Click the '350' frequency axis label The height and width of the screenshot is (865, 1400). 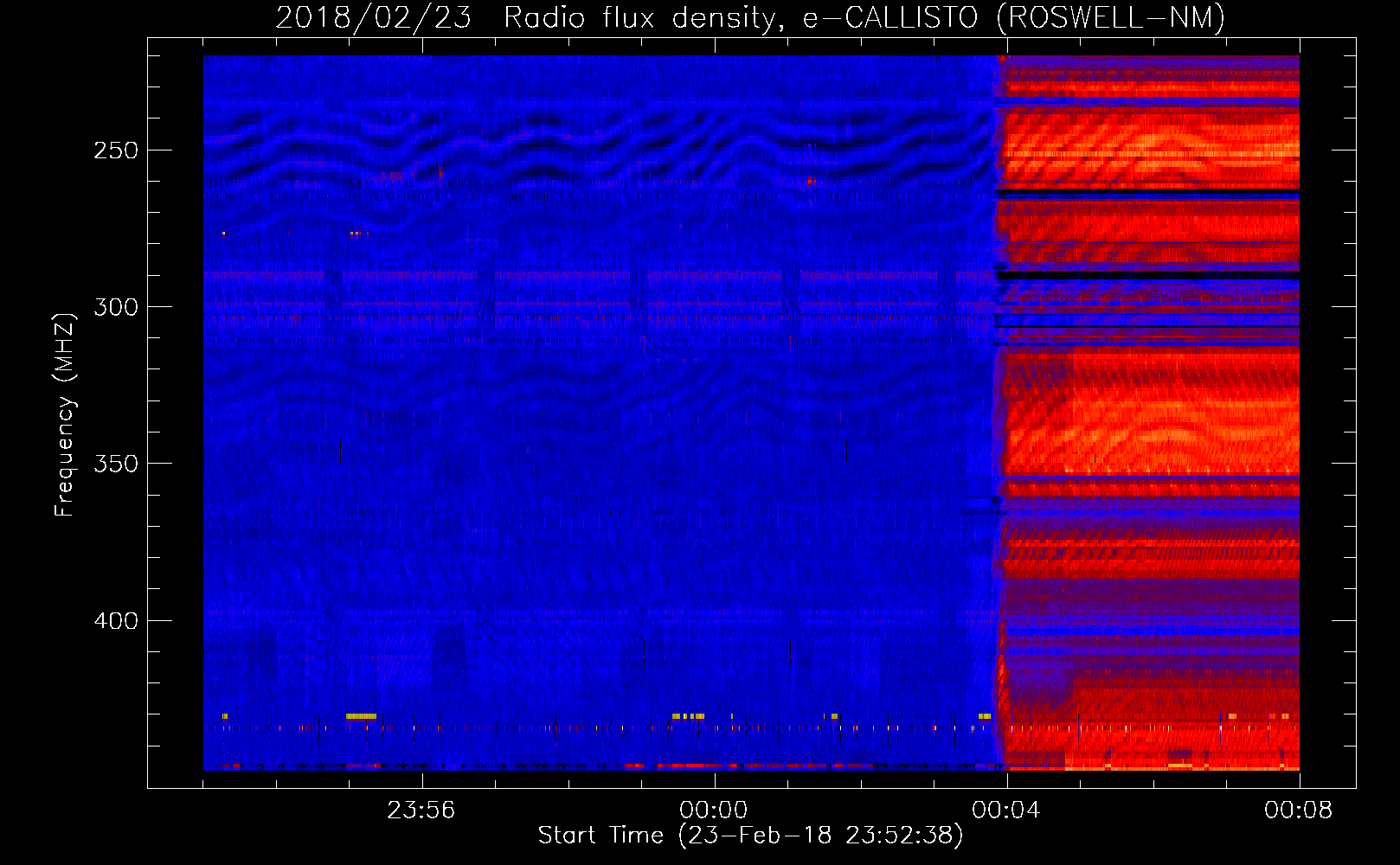116,464
